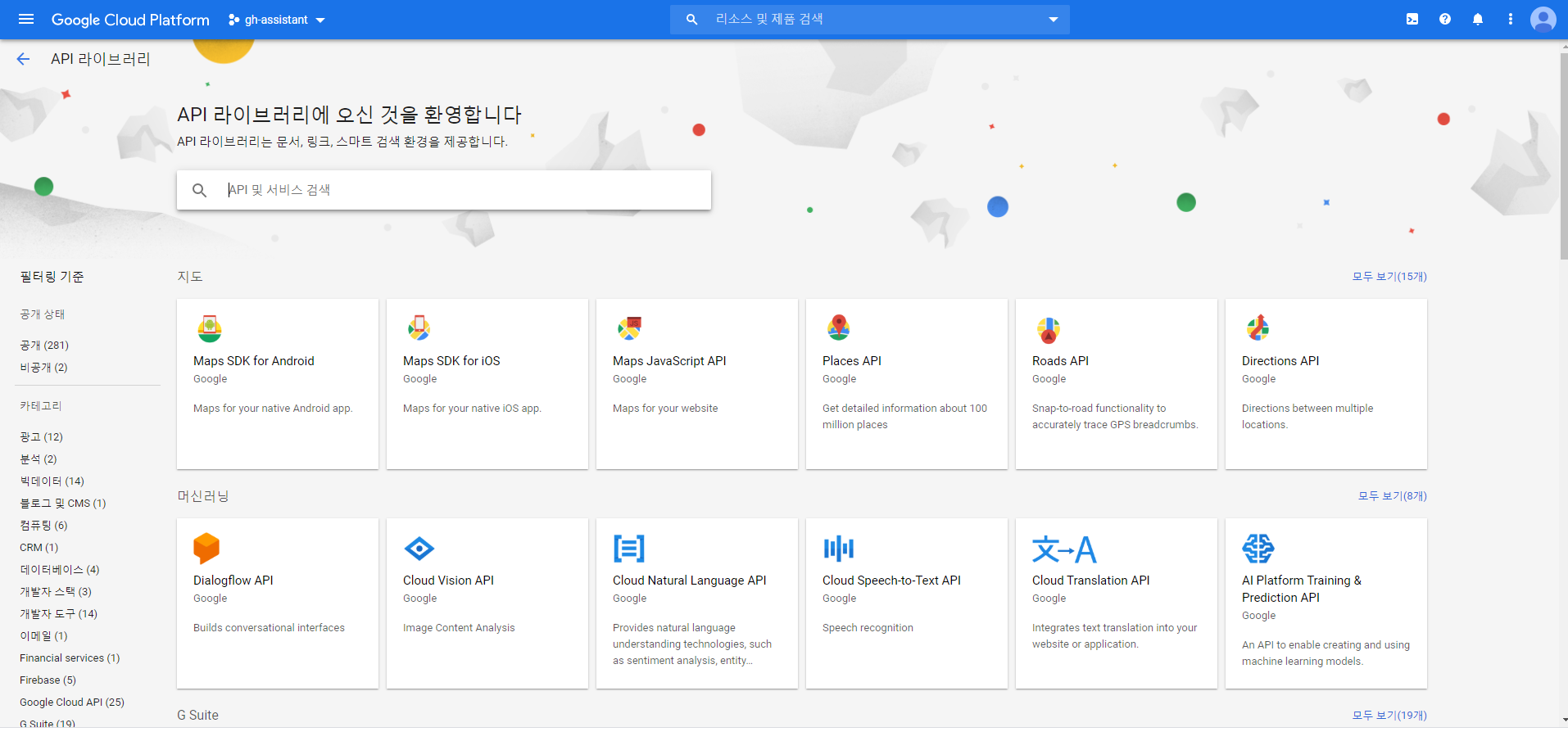Filter by 컴퓨팅 (6) category

[x=43, y=526]
